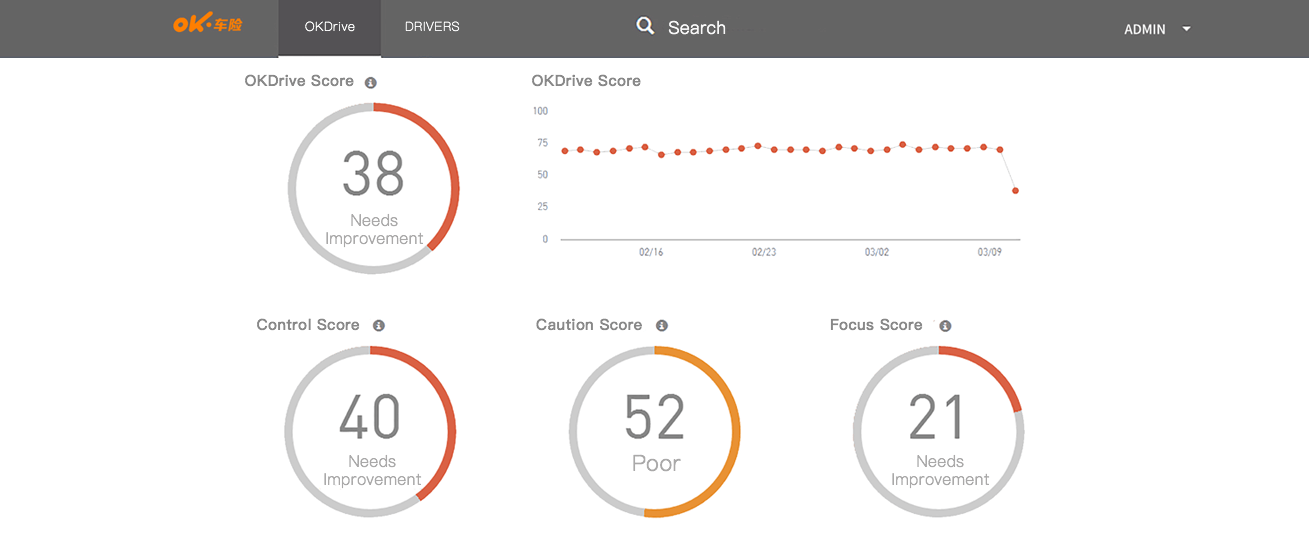Click info icon beside OKDrive Score gauge title
The image size is (1309, 541).
[371, 83]
